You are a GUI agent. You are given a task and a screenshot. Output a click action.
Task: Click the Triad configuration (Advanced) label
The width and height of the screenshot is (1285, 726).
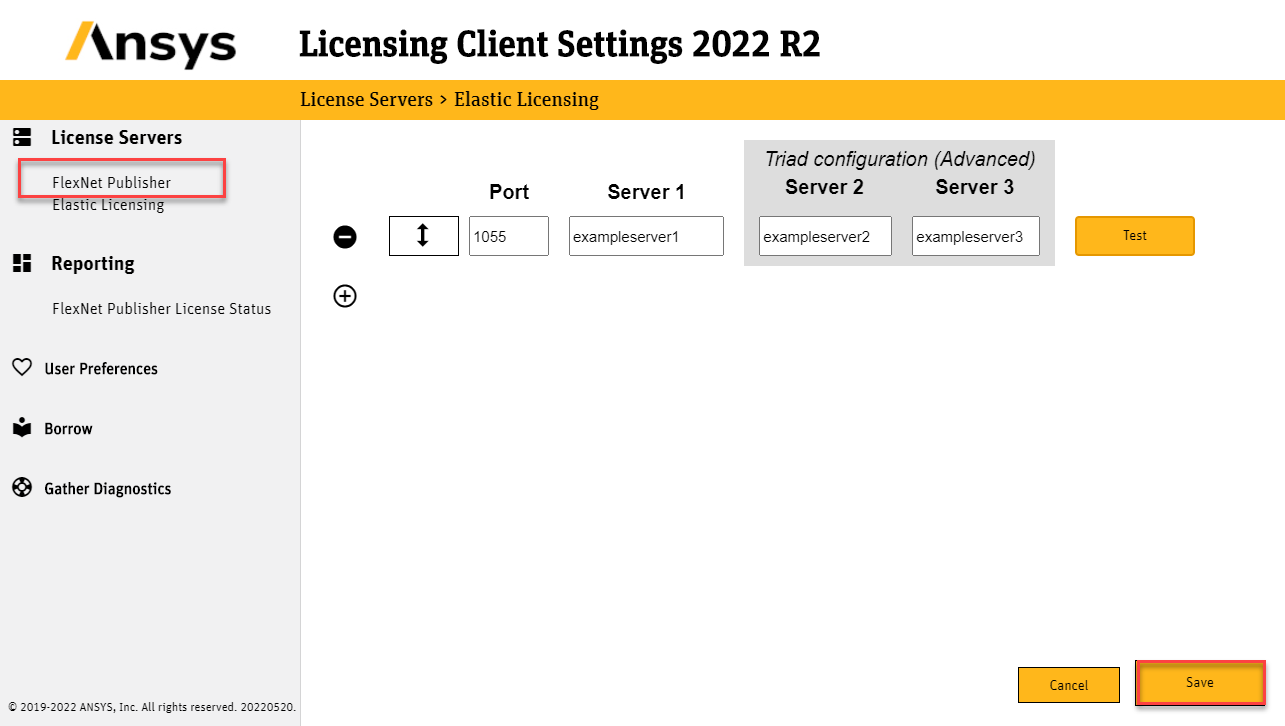tap(900, 159)
